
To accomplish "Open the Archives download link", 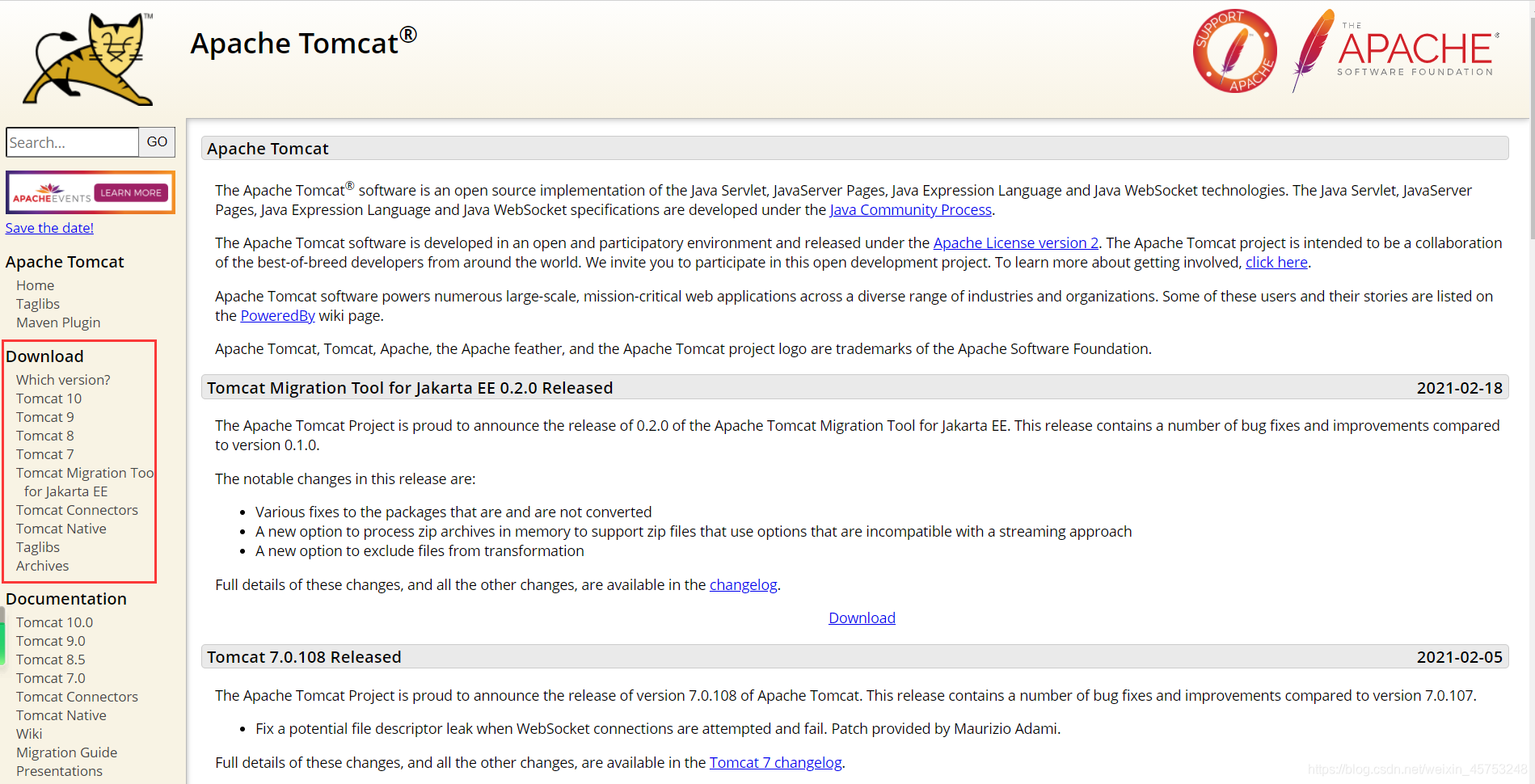I will pyautogui.click(x=43, y=566).
